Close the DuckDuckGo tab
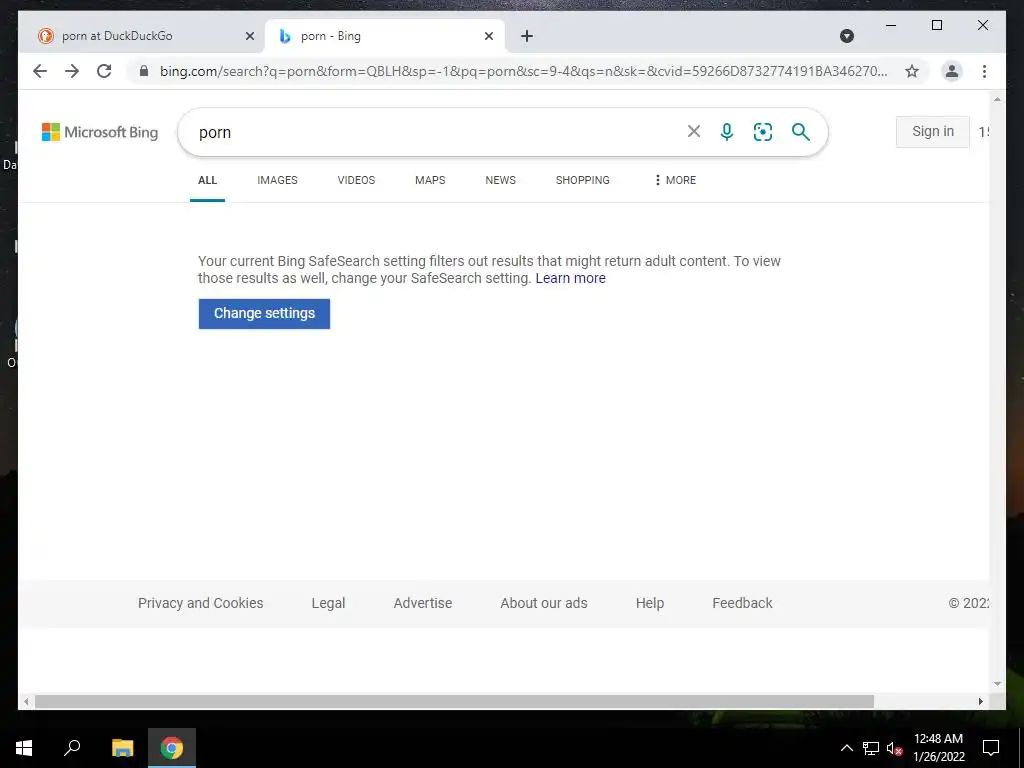Viewport: 1024px width, 768px height. (249, 36)
